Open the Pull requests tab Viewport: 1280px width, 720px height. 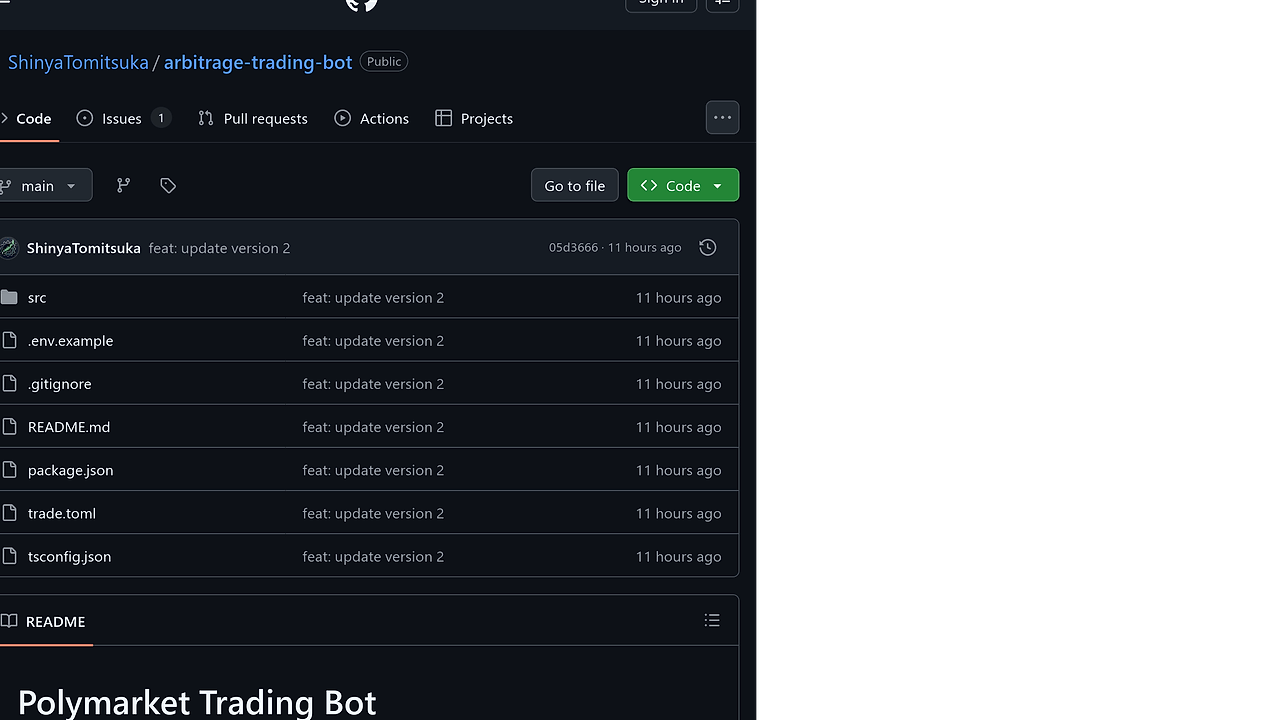tap(253, 118)
